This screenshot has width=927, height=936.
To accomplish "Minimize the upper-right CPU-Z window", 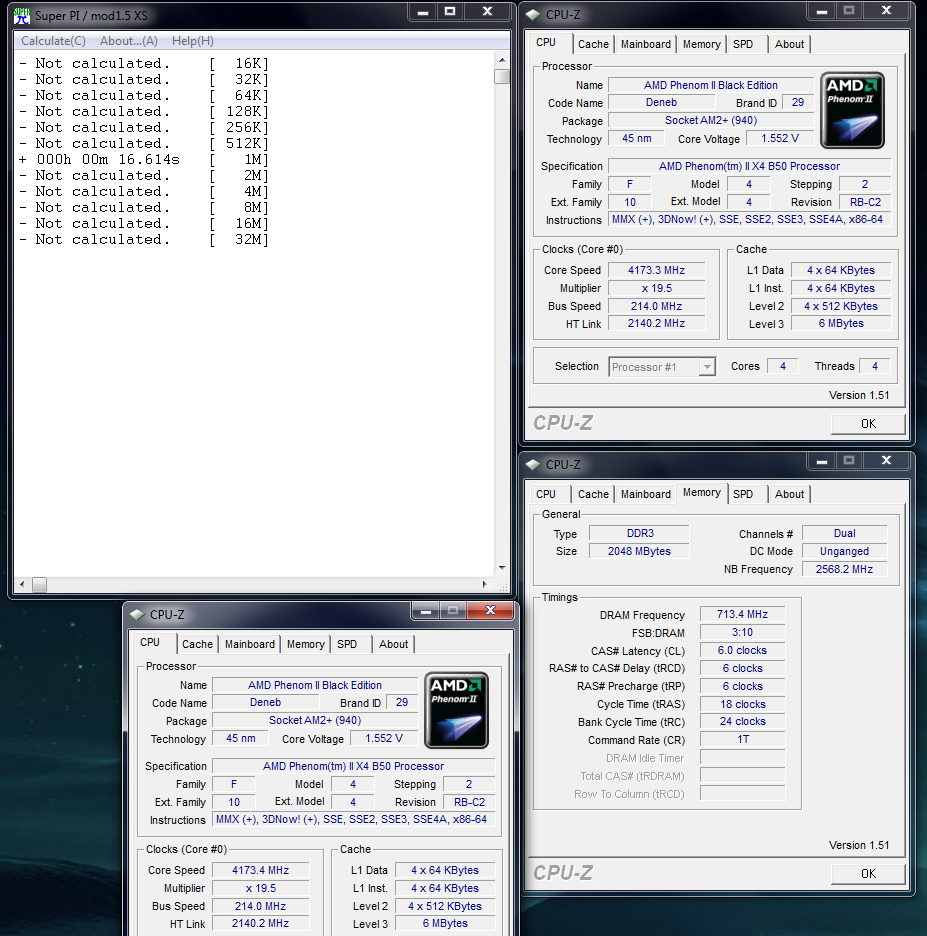I will [x=822, y=11].
